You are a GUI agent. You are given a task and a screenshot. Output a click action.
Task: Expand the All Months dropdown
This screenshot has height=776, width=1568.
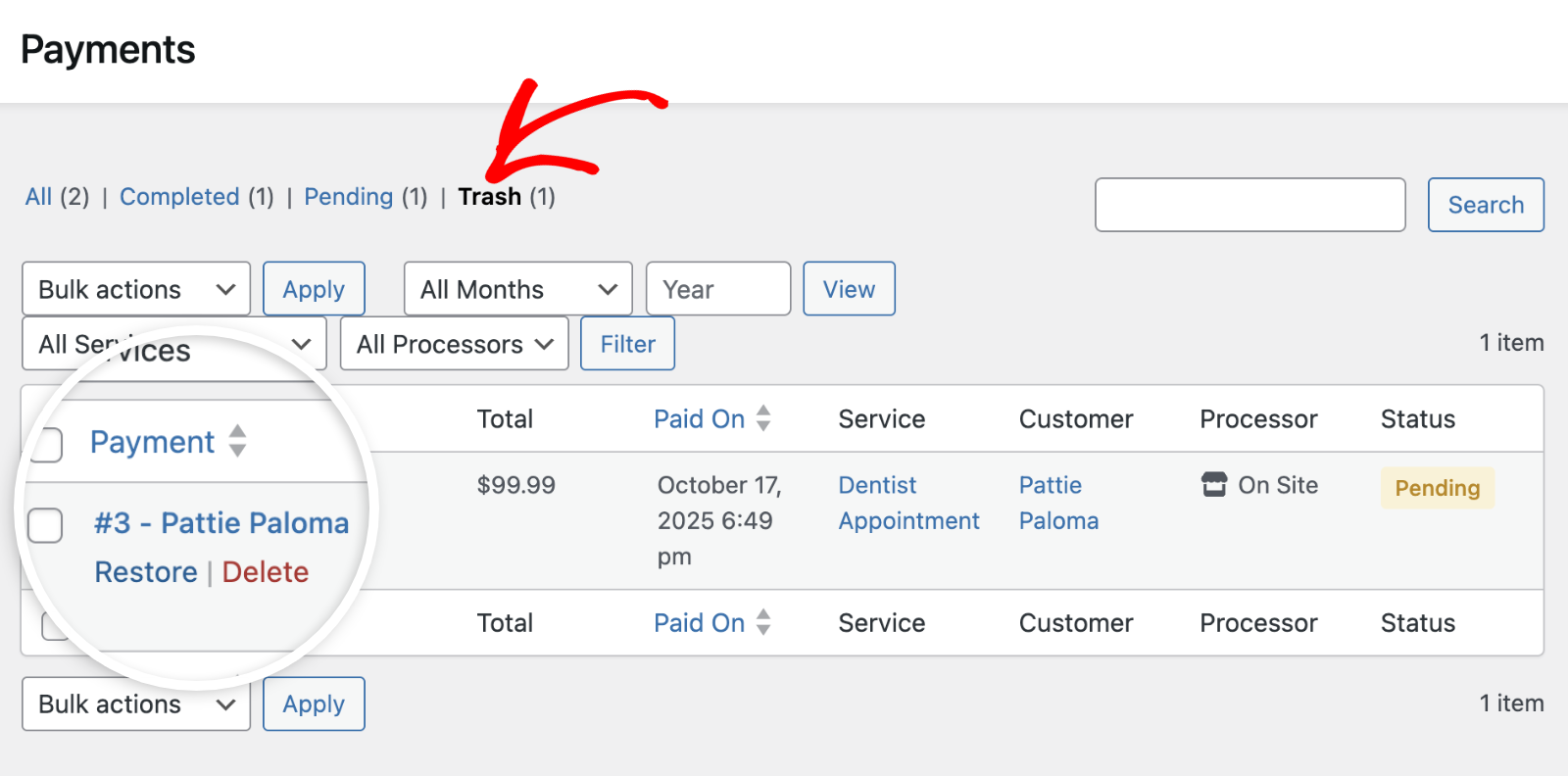pyautogui.click(x=517, y=289)
